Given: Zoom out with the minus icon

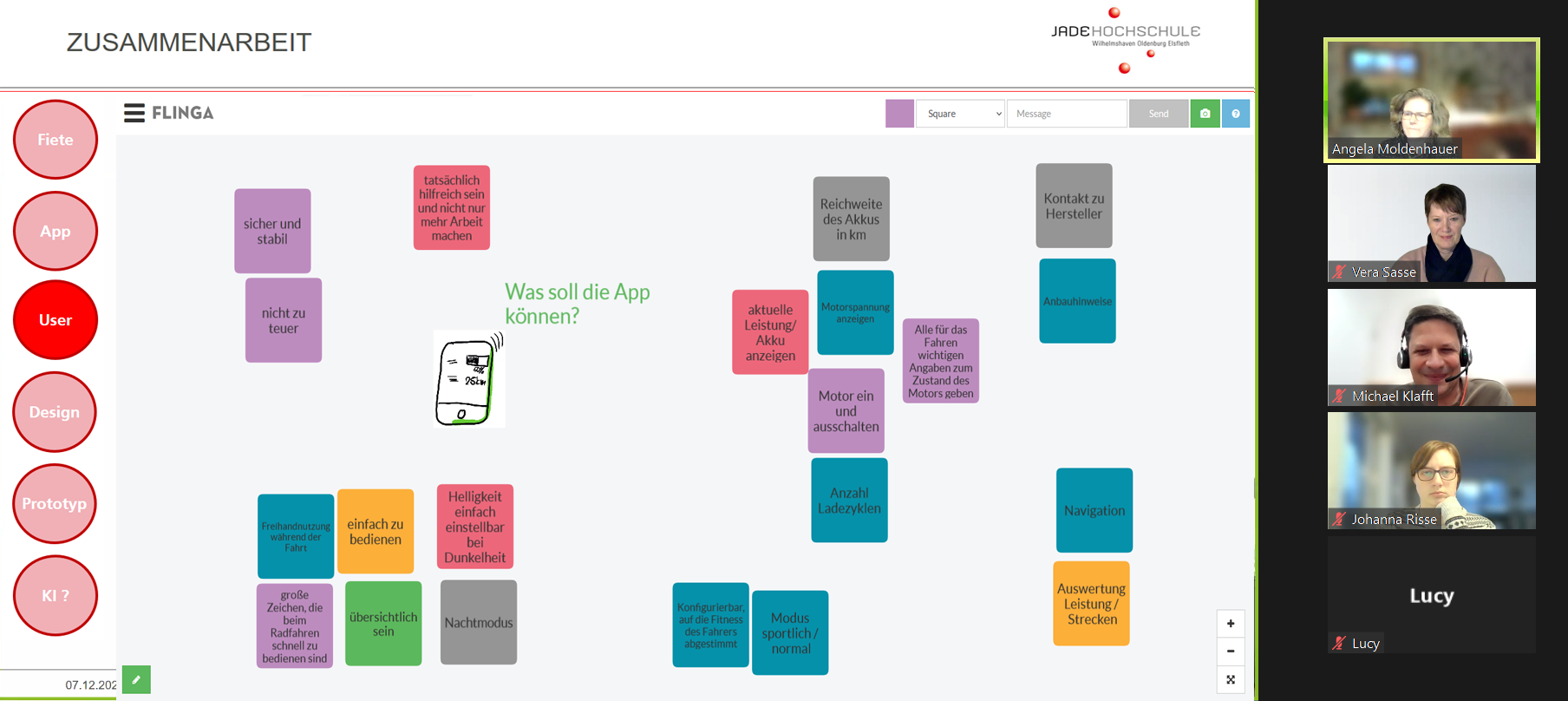Looking at the screenshot, I should [1231, 652].
